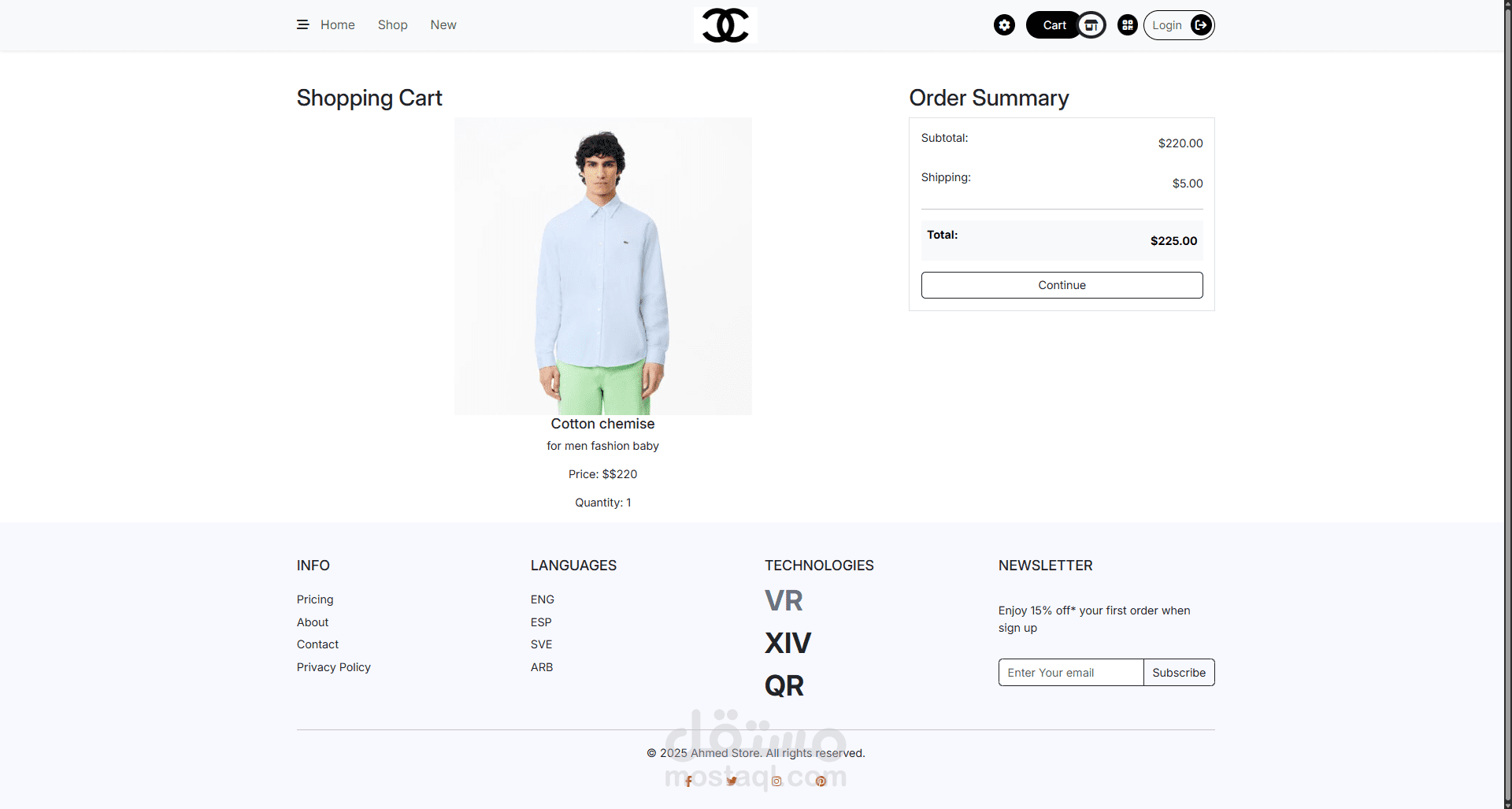Click the Cotton chemise product image
The width and height of the screenshot is (1512, 809).
coord(602,266)
